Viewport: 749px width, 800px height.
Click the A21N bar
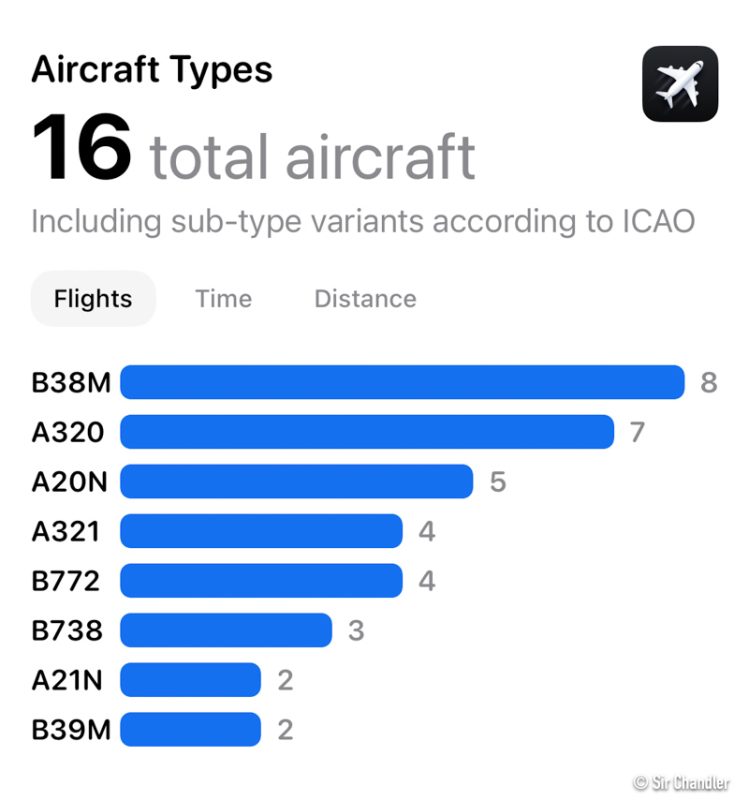(190, 680)
